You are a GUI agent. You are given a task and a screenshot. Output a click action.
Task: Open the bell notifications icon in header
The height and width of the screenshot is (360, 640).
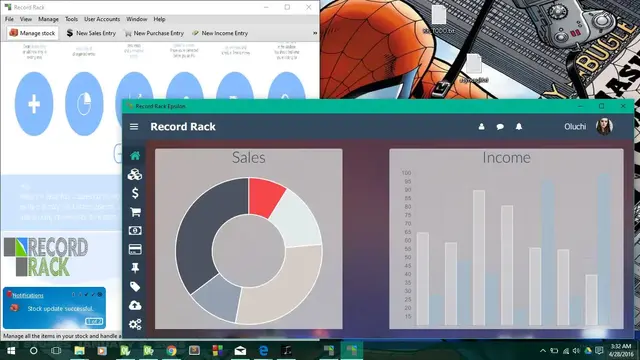(x=519, y=127)
